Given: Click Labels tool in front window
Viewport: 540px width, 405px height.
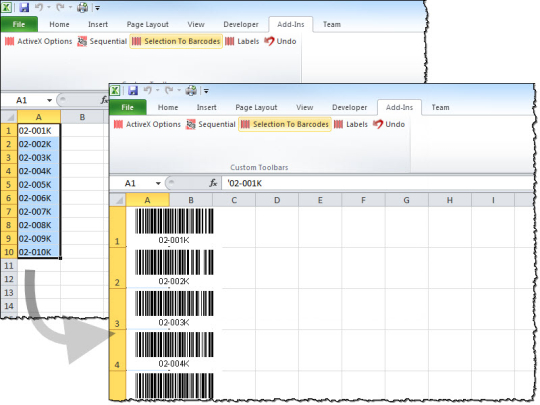Looking at the screenshot, I should coord(351,124).
